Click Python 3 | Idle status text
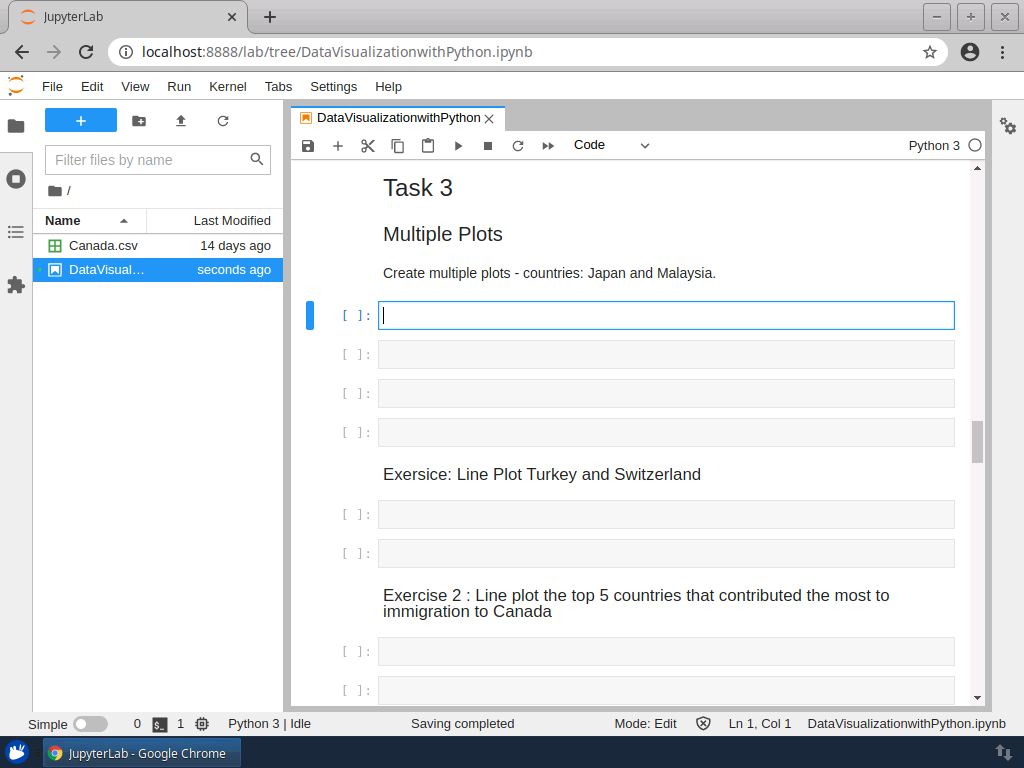Viewport: 1024px width, 768px height. [x=269, y=724]
